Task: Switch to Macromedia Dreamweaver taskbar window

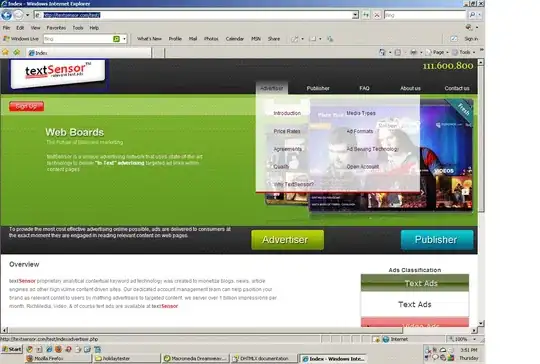Action: pyautogui.click(x=195, y=358)
